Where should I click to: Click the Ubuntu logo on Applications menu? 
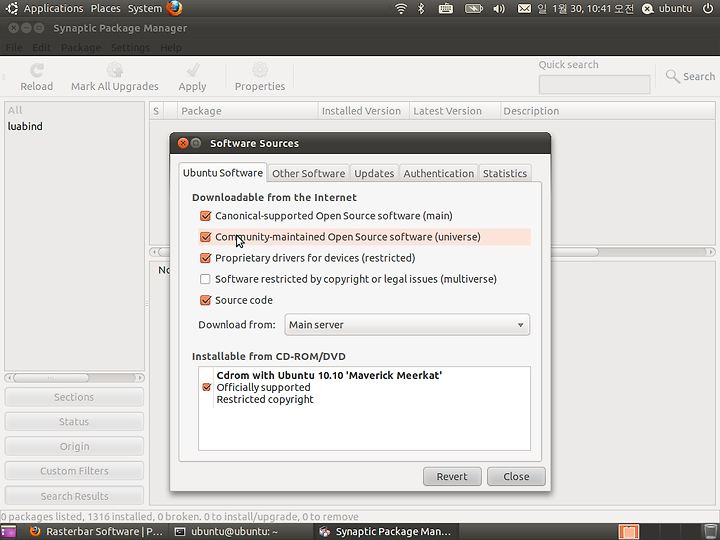12,8
